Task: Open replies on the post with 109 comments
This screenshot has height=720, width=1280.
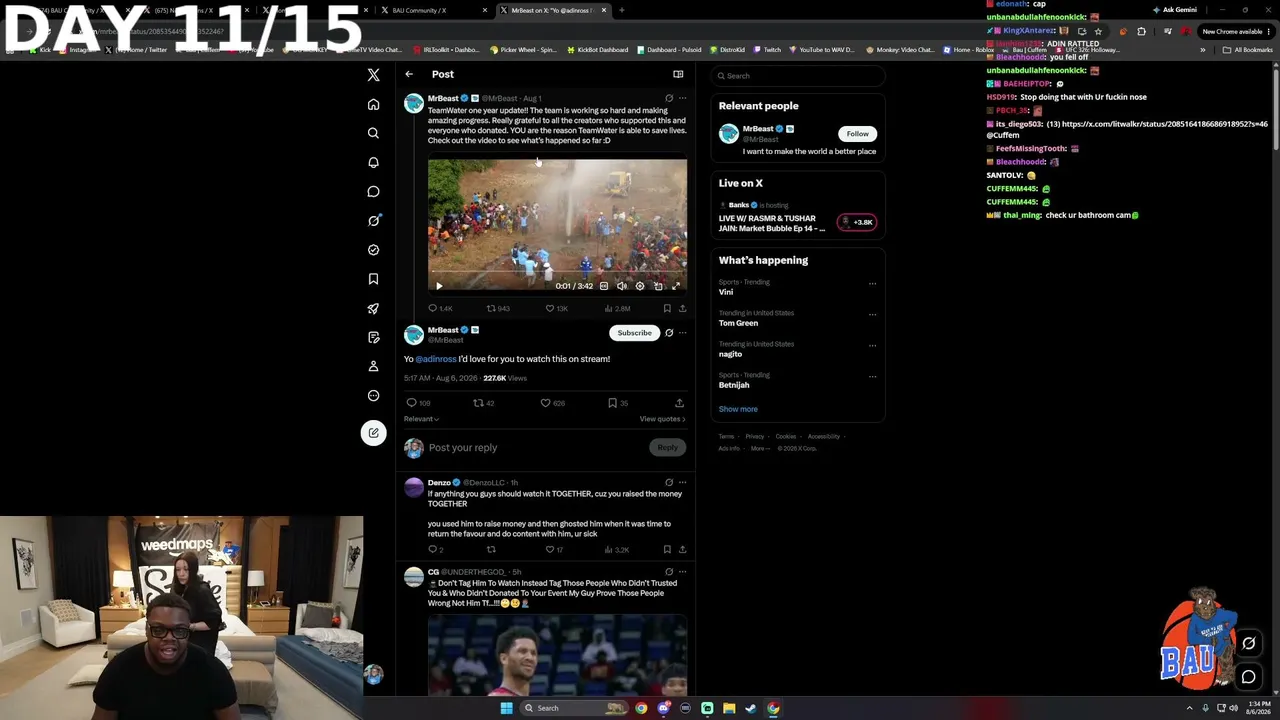Action: (x=418, y=403)
